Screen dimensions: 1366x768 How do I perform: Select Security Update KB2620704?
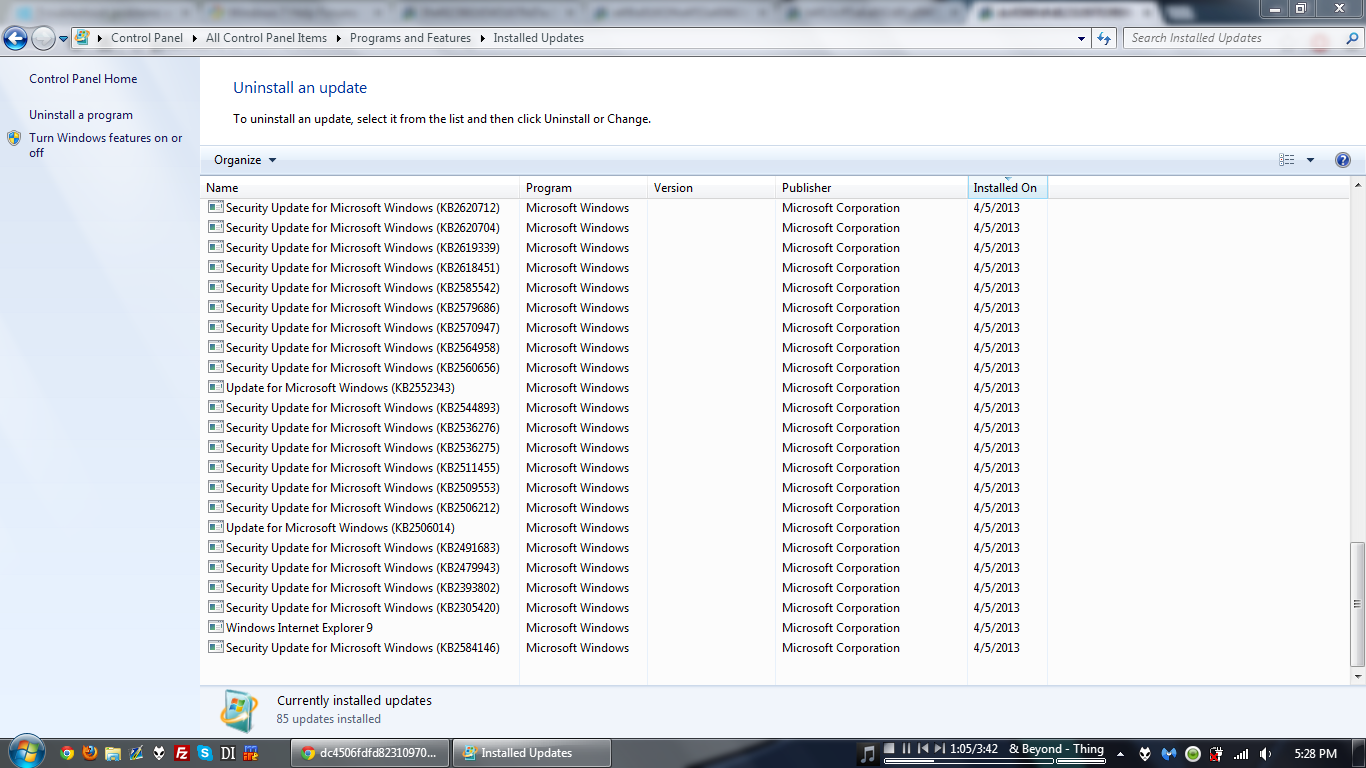click(x=626, y=228)
